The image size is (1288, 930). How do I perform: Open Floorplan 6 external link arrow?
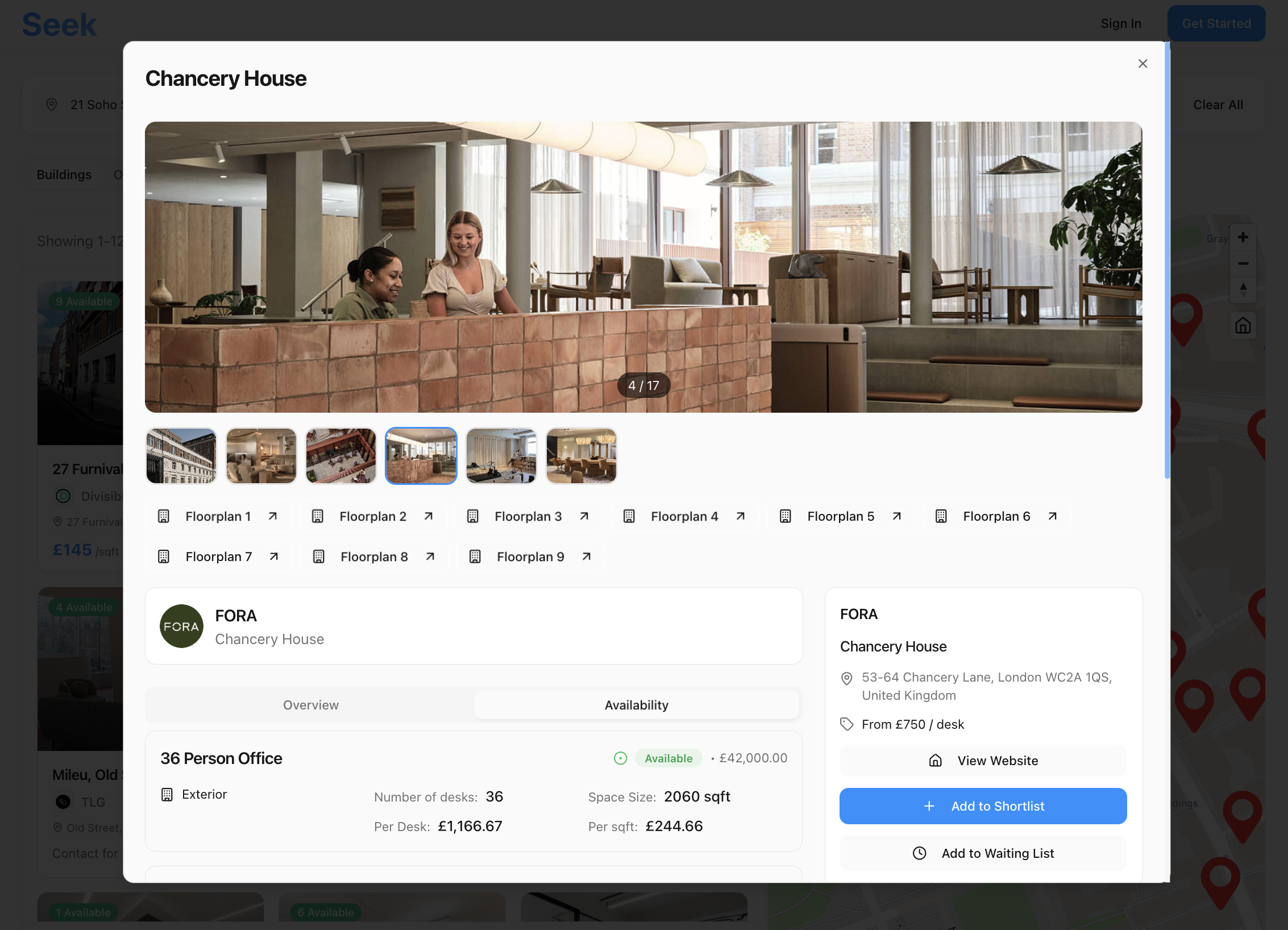1053,516
